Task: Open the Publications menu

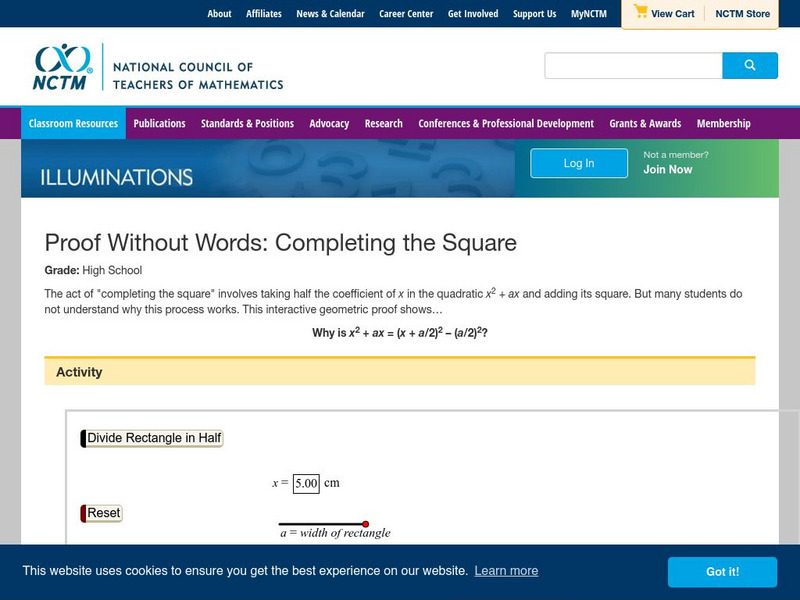Action: pos(159,124)
